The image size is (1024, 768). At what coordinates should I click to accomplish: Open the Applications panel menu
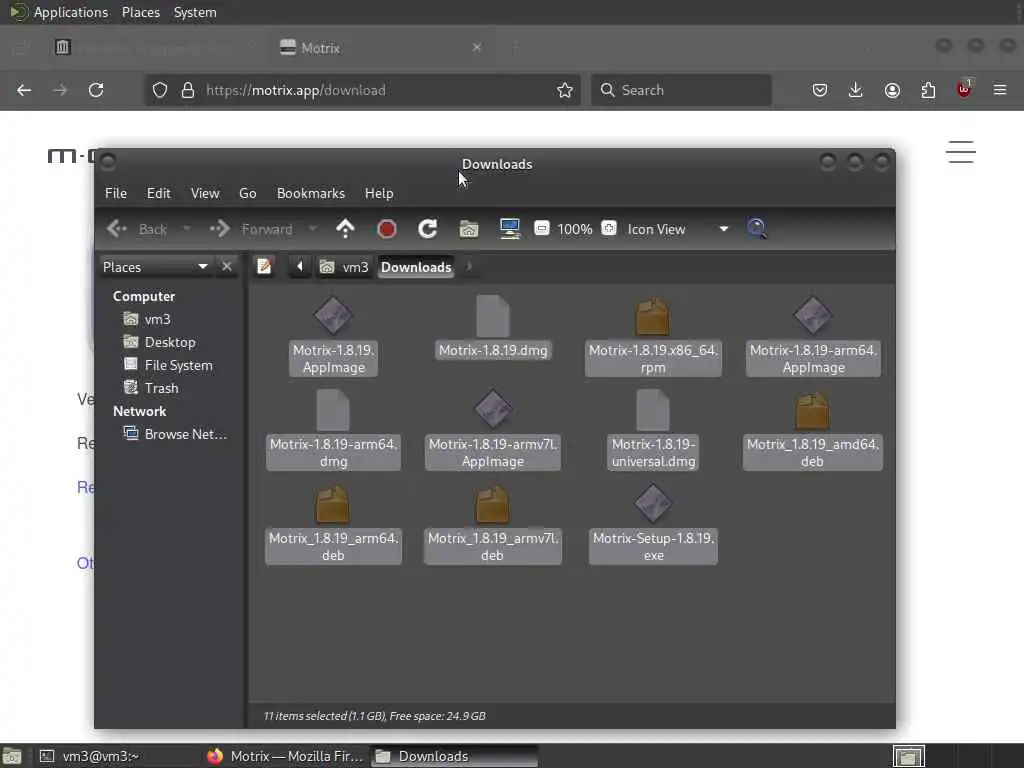click(59, 12)
